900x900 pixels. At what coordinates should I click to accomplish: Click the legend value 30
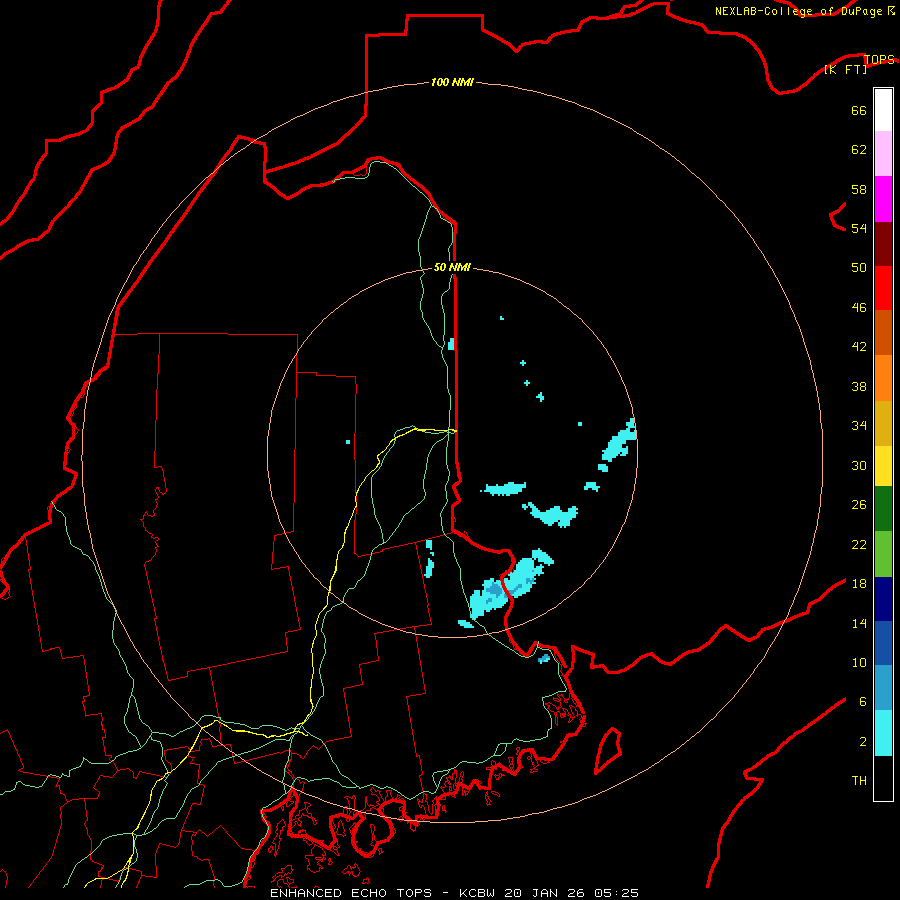coord(859,465)
